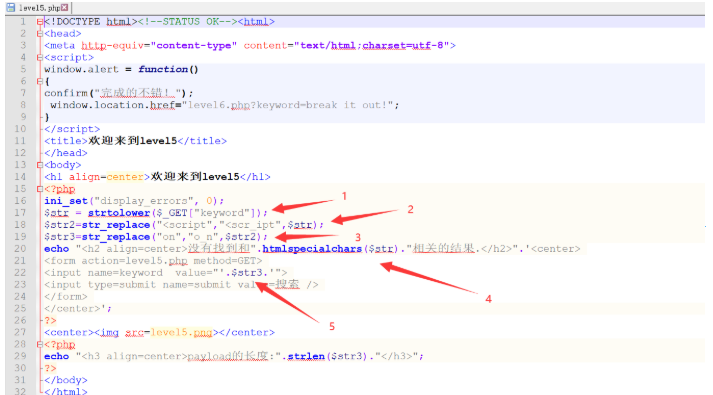This screenshot has width=713, height=395.
Task: Click level5.png in the img tag
Action: coord(181,332)
